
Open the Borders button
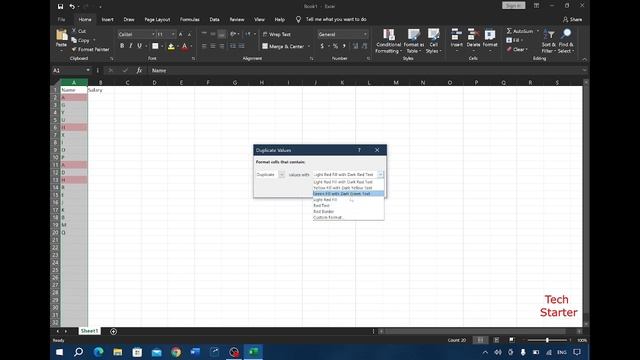click(x=155, y=47)
